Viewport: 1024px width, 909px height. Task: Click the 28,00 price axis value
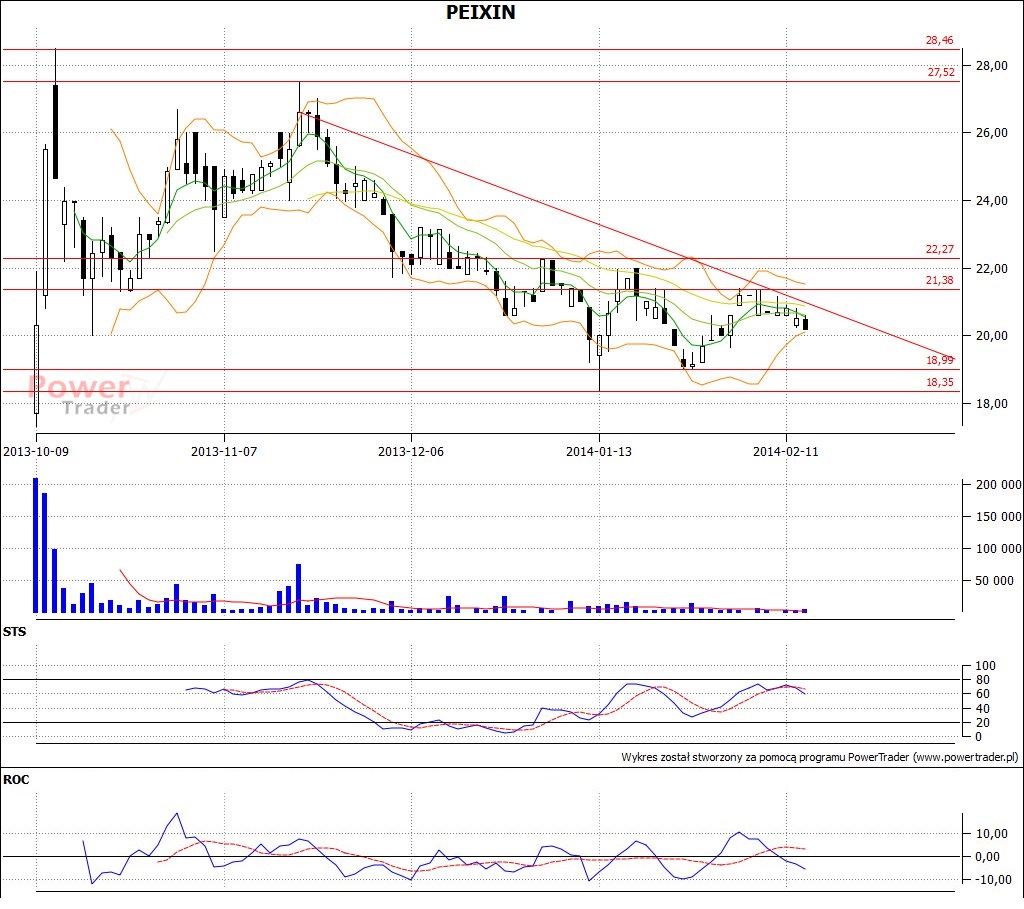point(991,66)
